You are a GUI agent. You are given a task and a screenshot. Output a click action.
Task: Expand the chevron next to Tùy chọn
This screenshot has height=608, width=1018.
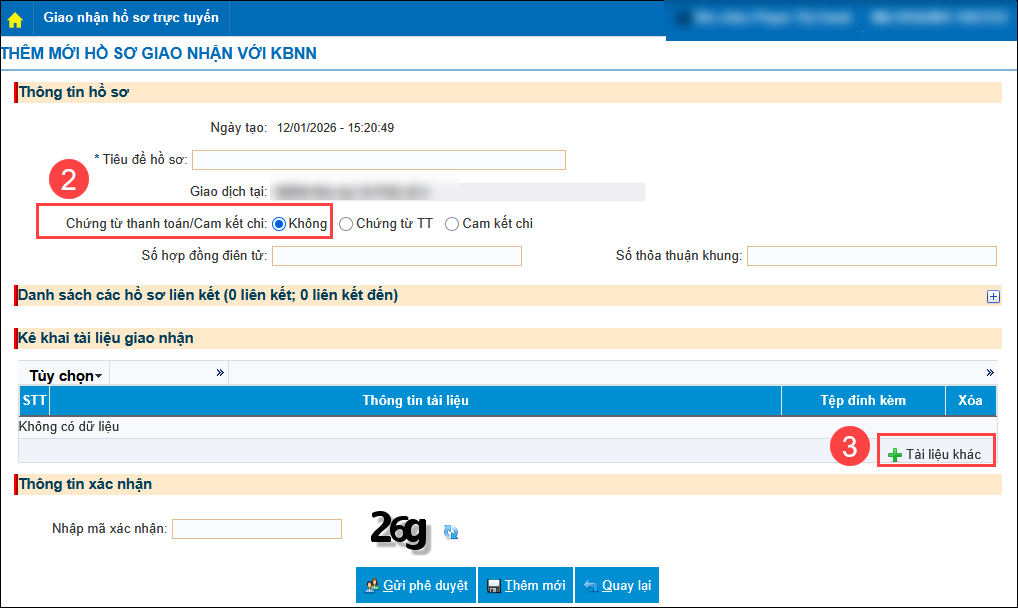coord(220,372)
